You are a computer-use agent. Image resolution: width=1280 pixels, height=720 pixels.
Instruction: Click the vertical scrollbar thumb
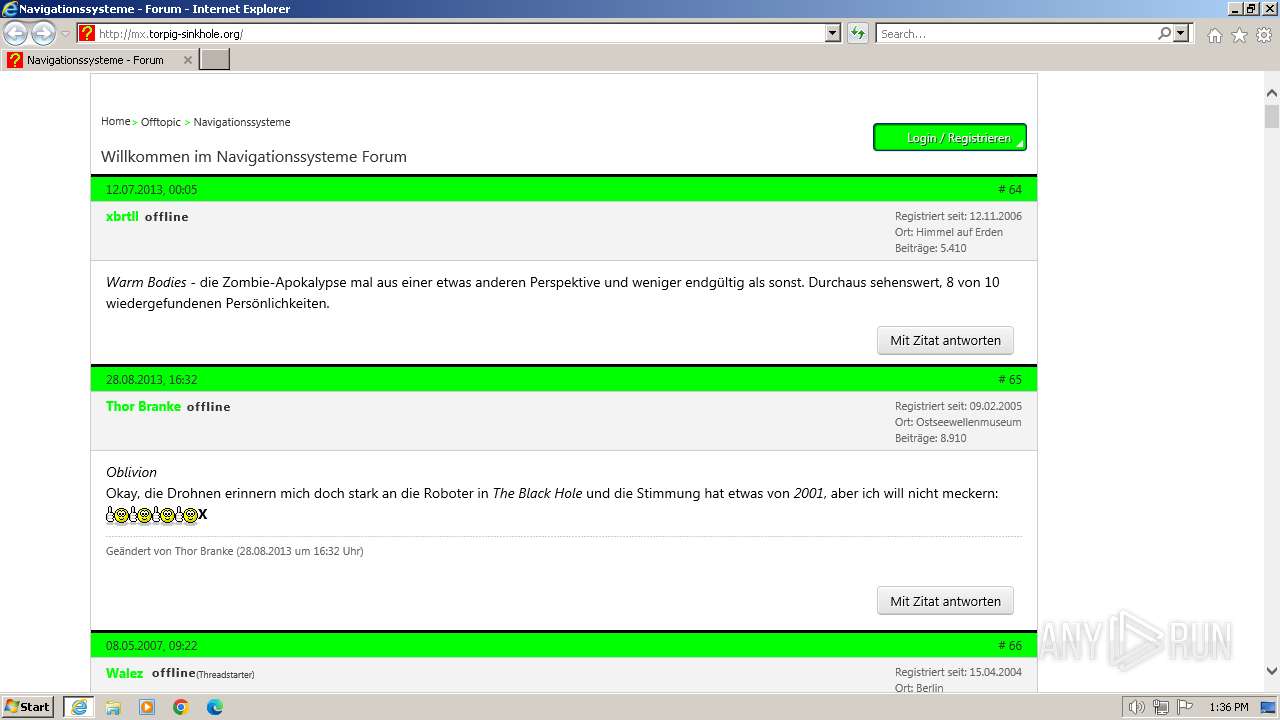tap(1272, 116)
